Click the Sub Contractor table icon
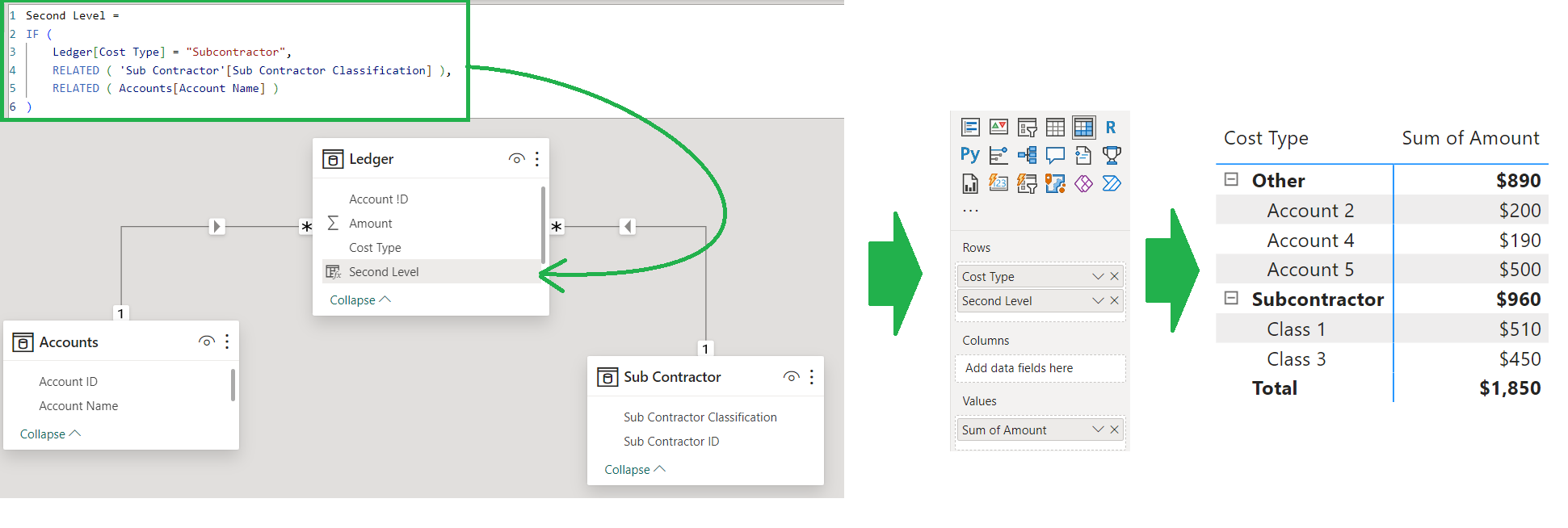 607,377
